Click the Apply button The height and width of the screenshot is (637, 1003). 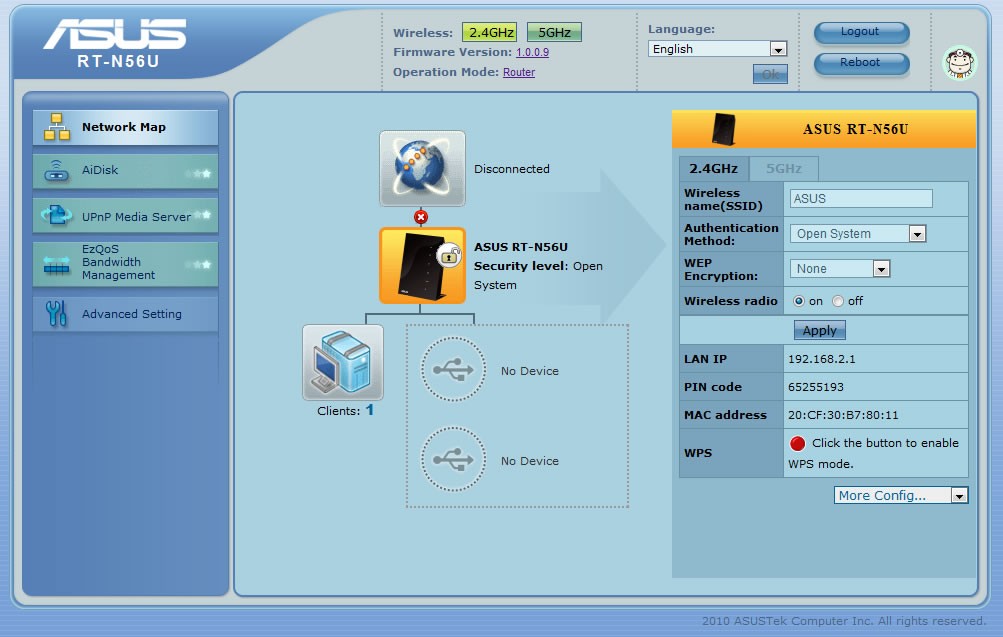pyautogui.click(x=819, y=331)
